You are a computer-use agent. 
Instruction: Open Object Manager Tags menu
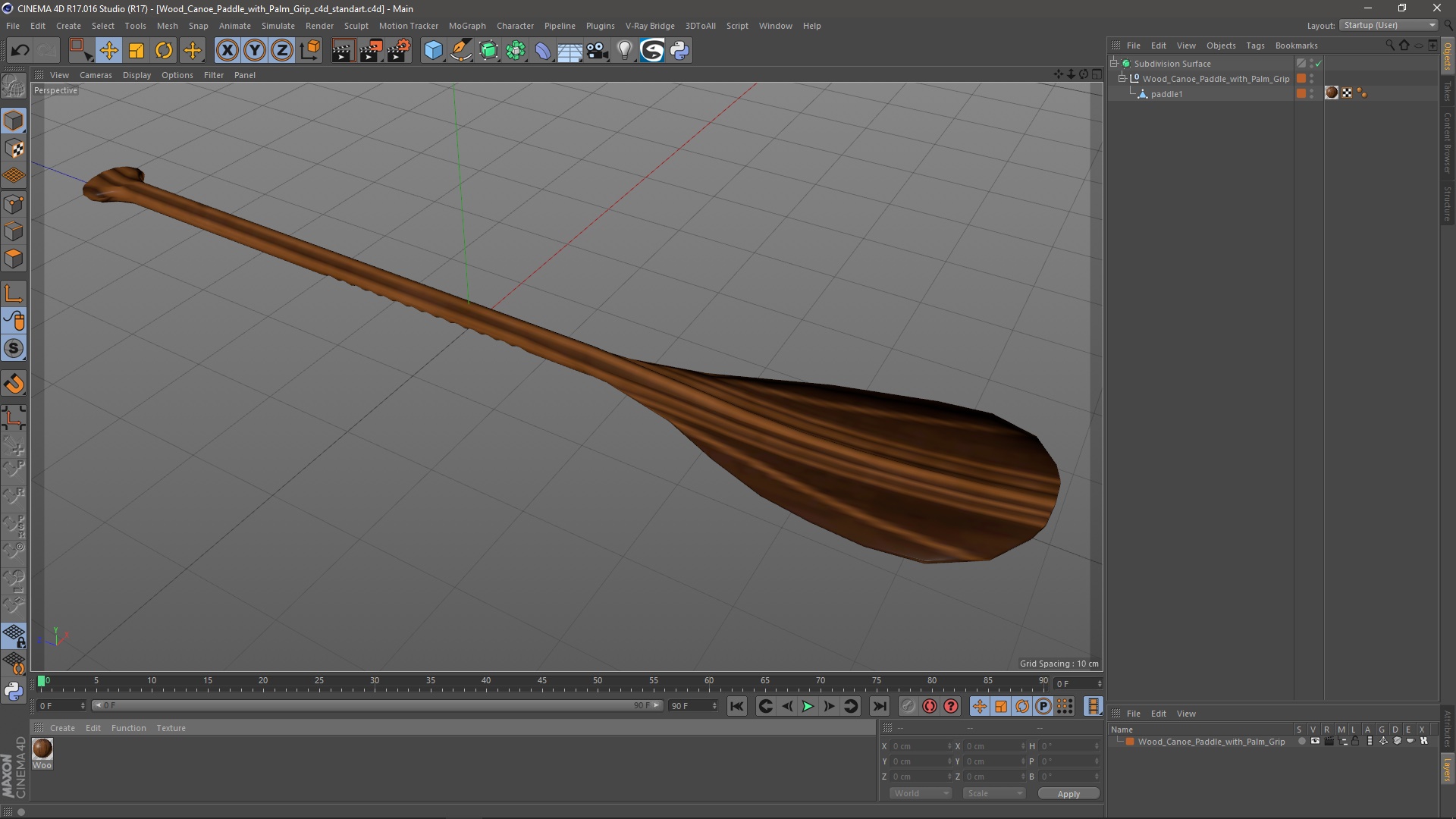pos(1255,45)
